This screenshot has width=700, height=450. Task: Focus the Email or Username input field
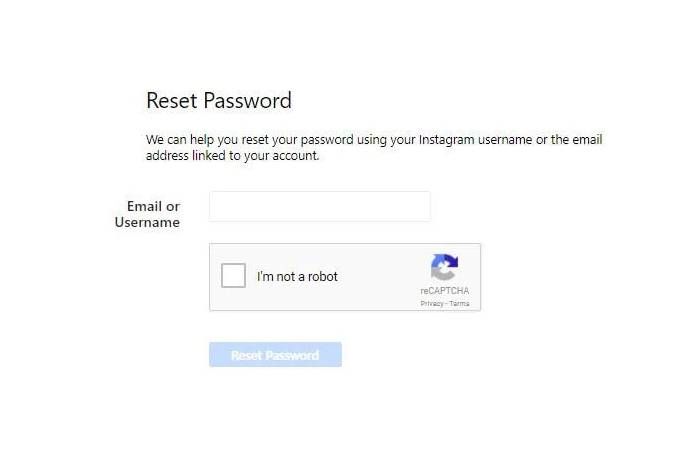coord(319,207)
